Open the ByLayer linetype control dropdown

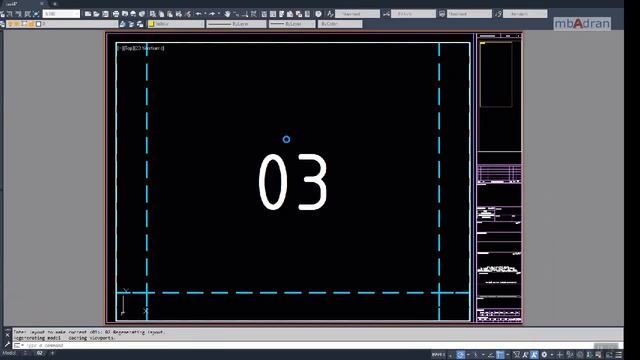pyautogui.click(x=236, y=24)
